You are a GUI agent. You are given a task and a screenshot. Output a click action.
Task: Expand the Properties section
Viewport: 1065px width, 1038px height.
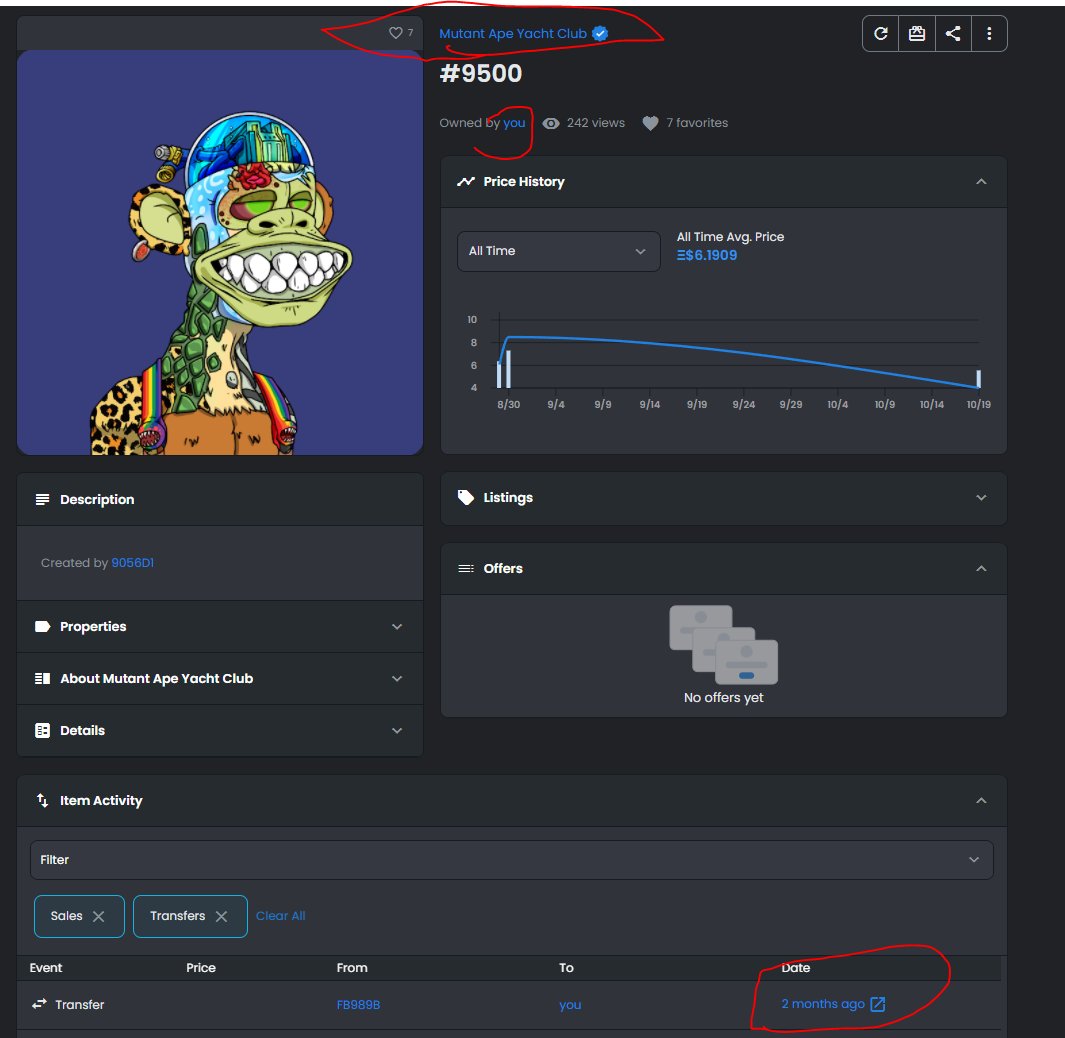click(x=397, y=626)
